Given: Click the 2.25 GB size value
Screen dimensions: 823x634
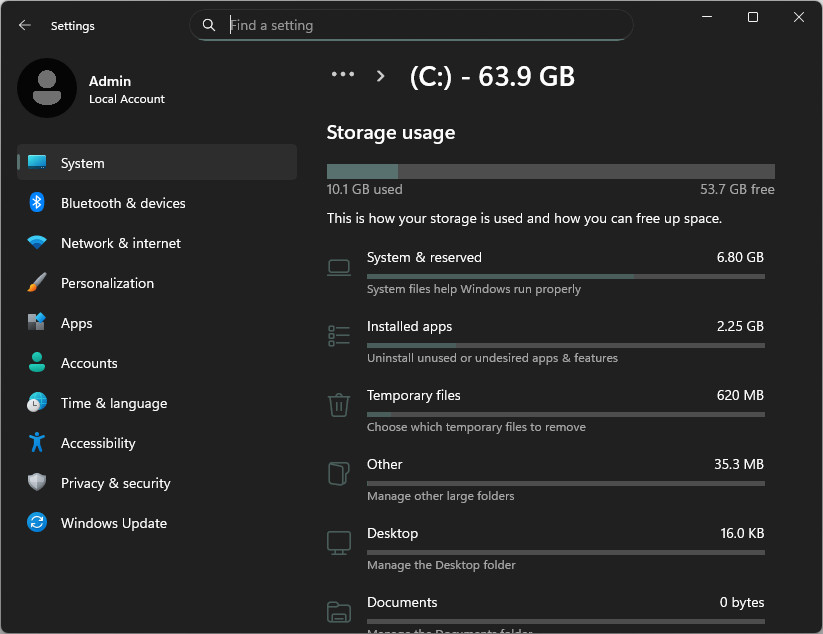Looking at the screenshot, I should 740,326.
